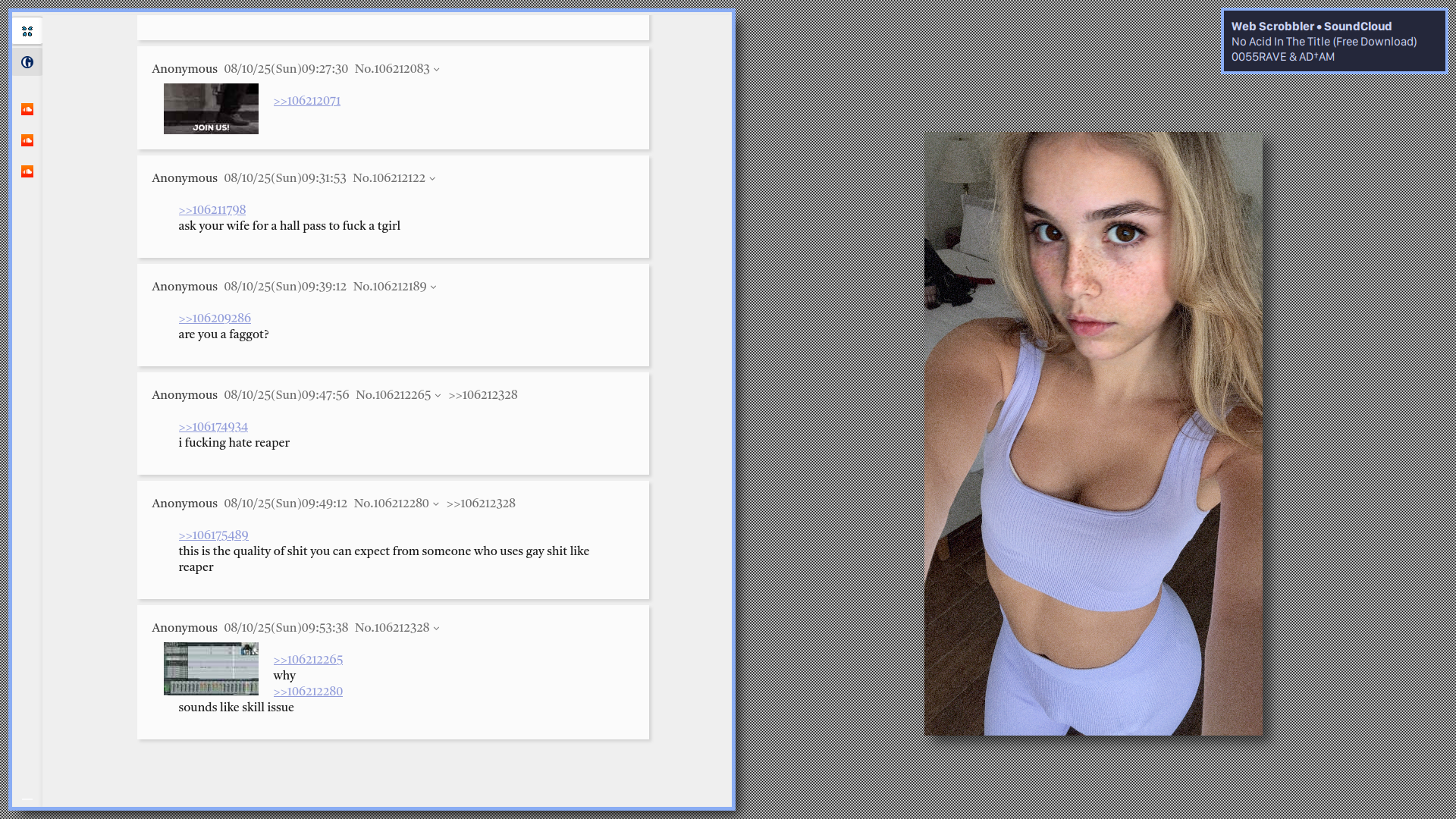Screen dimensions: 1456x819
Task: Click backlink >>106212328 in the 09:47:56 post header
Action: pos(482,394)
